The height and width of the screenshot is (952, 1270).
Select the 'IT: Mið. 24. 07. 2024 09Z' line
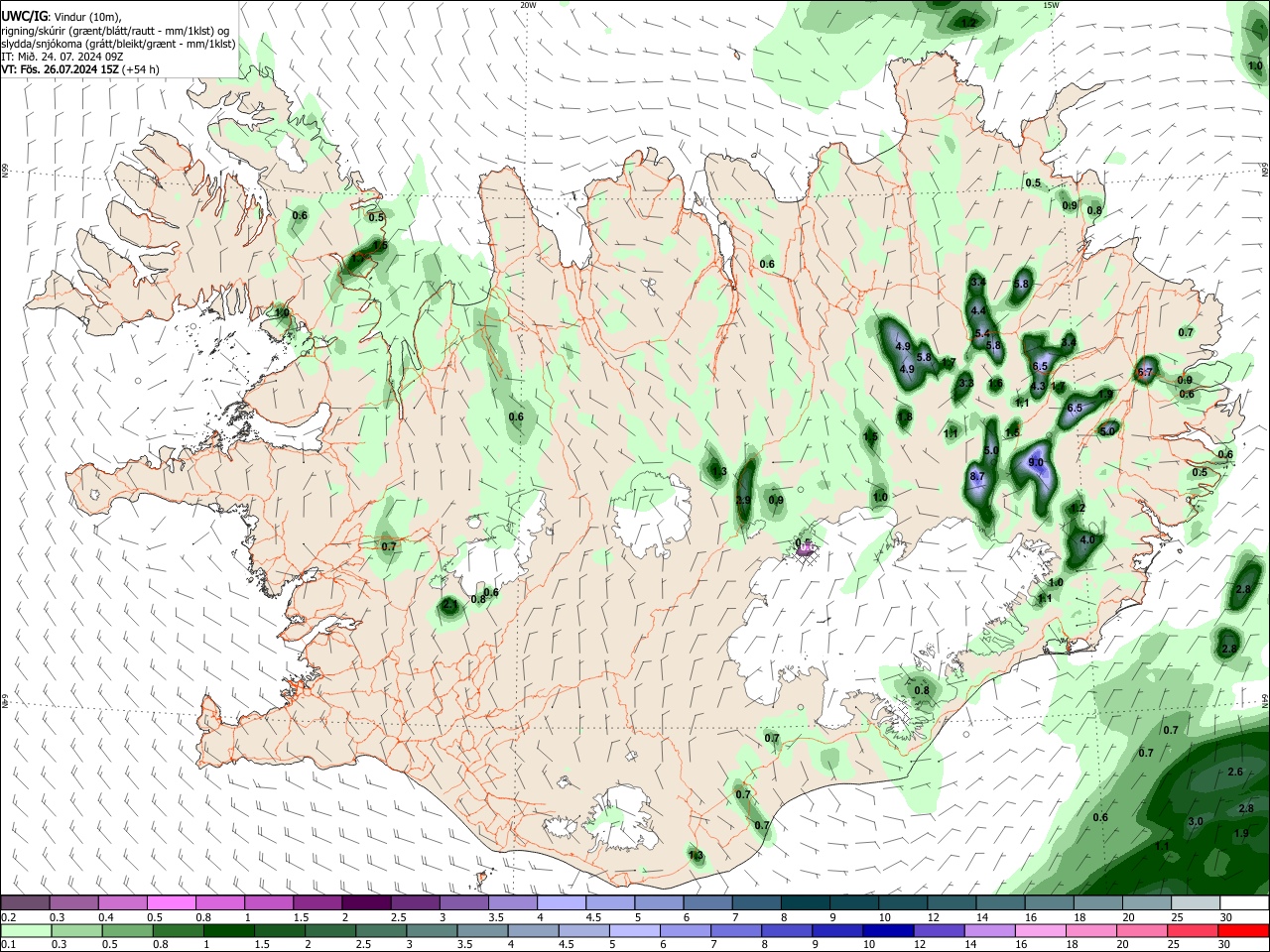63,57
